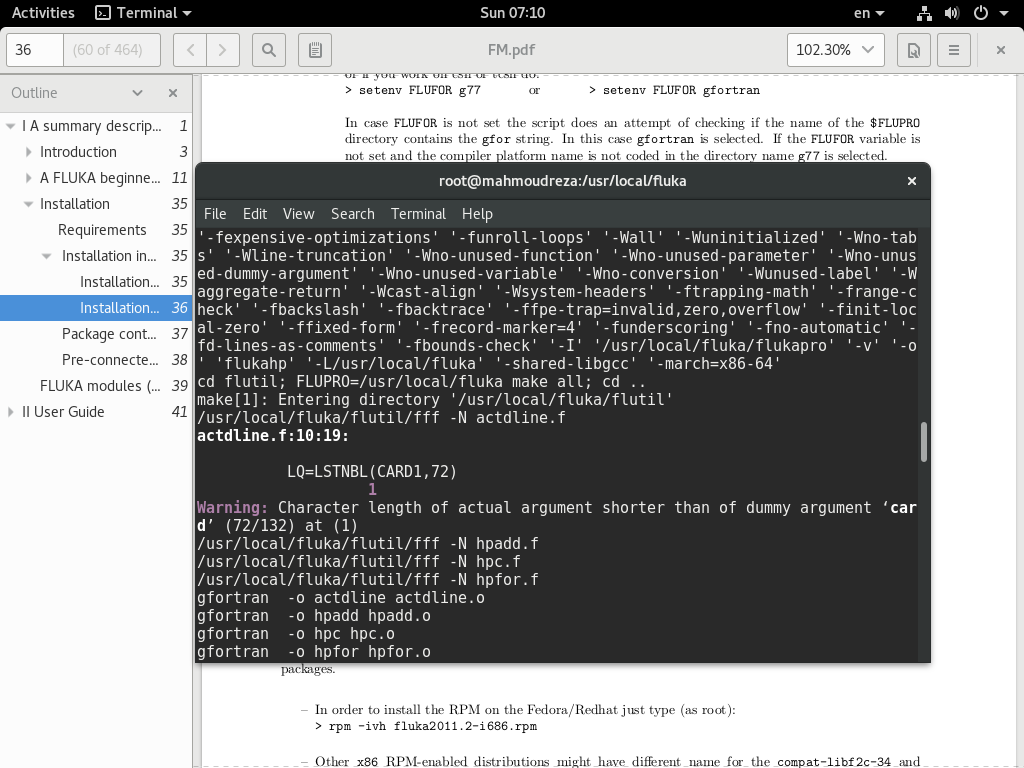This screenshot has width=1024, height=768.
Task: Open the Terminal app menu in top bar
Action: [143, 13]
